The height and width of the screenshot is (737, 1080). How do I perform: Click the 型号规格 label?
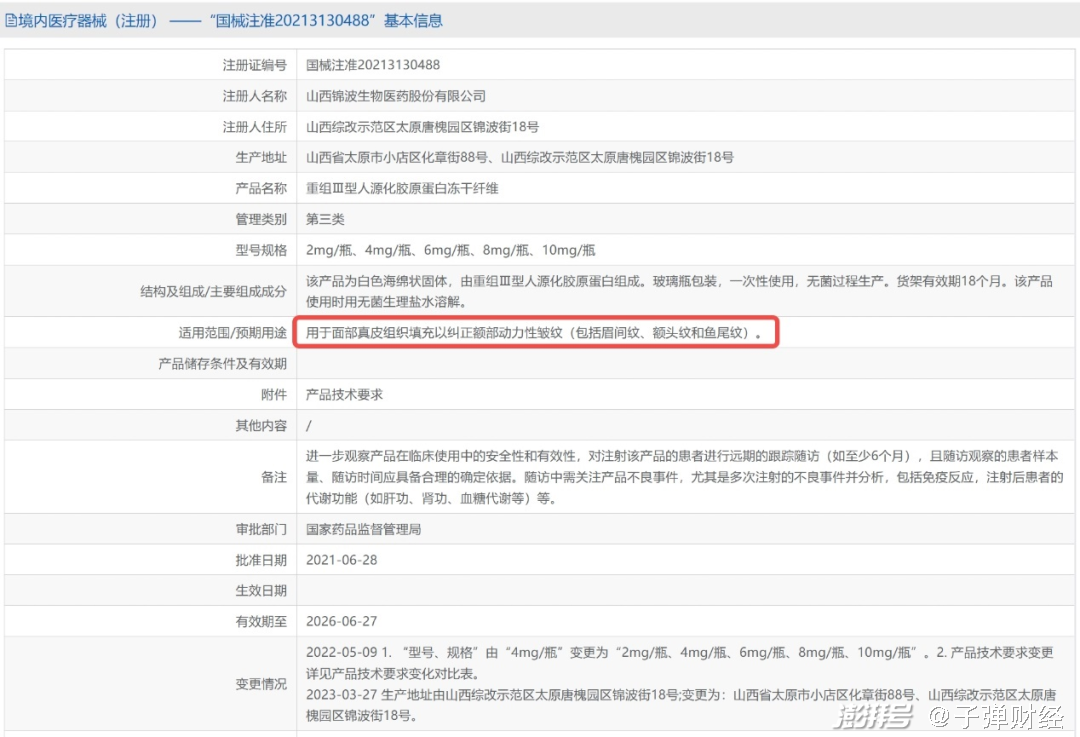point(260,250)
